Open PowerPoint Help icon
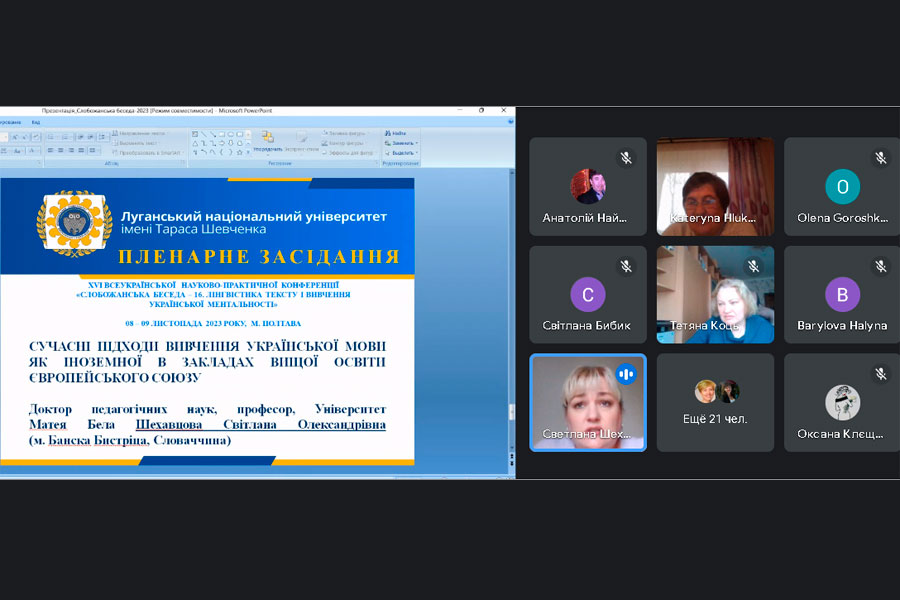The image size is (900, 600). [x=510, y=122]
